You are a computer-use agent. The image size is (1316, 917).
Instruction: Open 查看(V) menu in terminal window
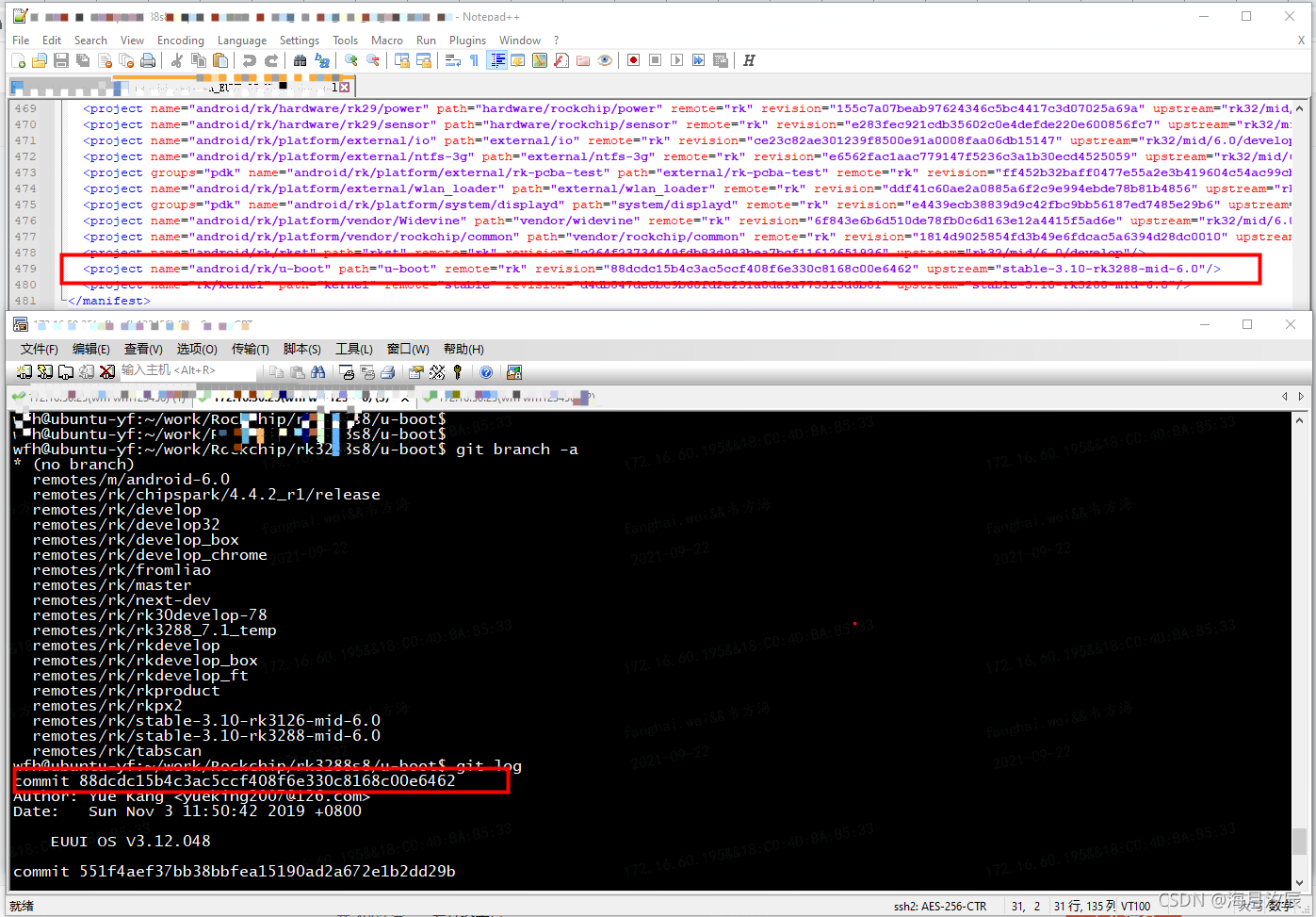pyautogui.click(x=143, y=349)
